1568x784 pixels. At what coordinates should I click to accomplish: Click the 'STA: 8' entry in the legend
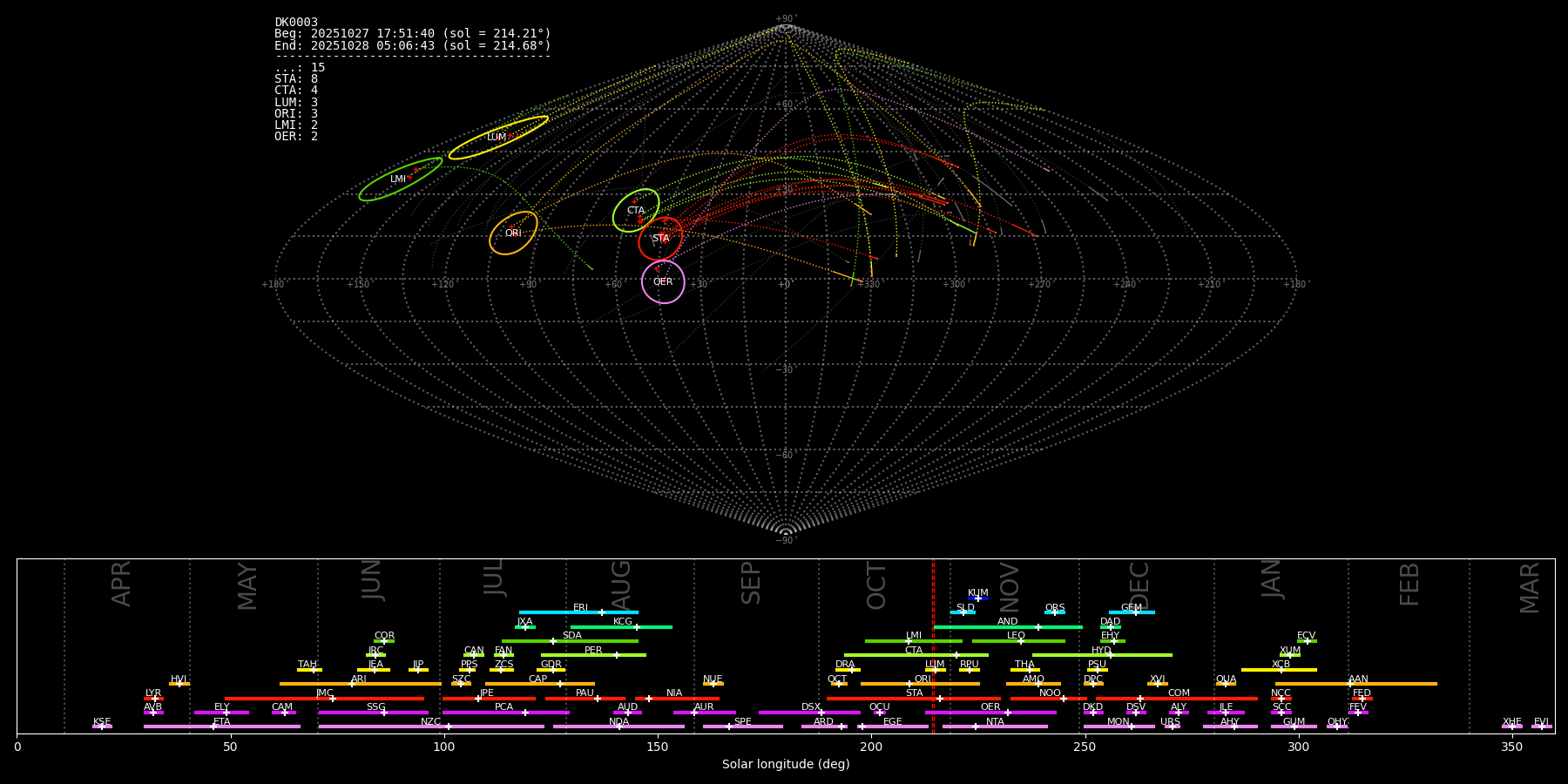pos(296,79)
